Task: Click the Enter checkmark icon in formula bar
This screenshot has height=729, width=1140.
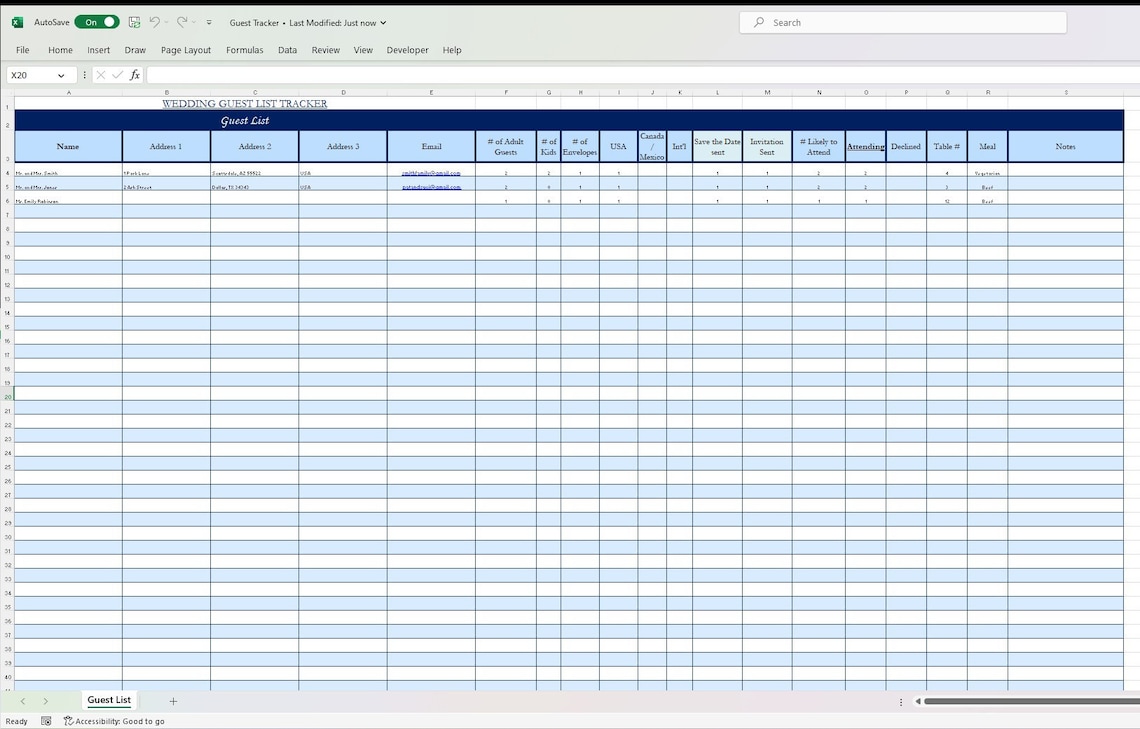Action: pyautogui.click(x=117, y=74)
